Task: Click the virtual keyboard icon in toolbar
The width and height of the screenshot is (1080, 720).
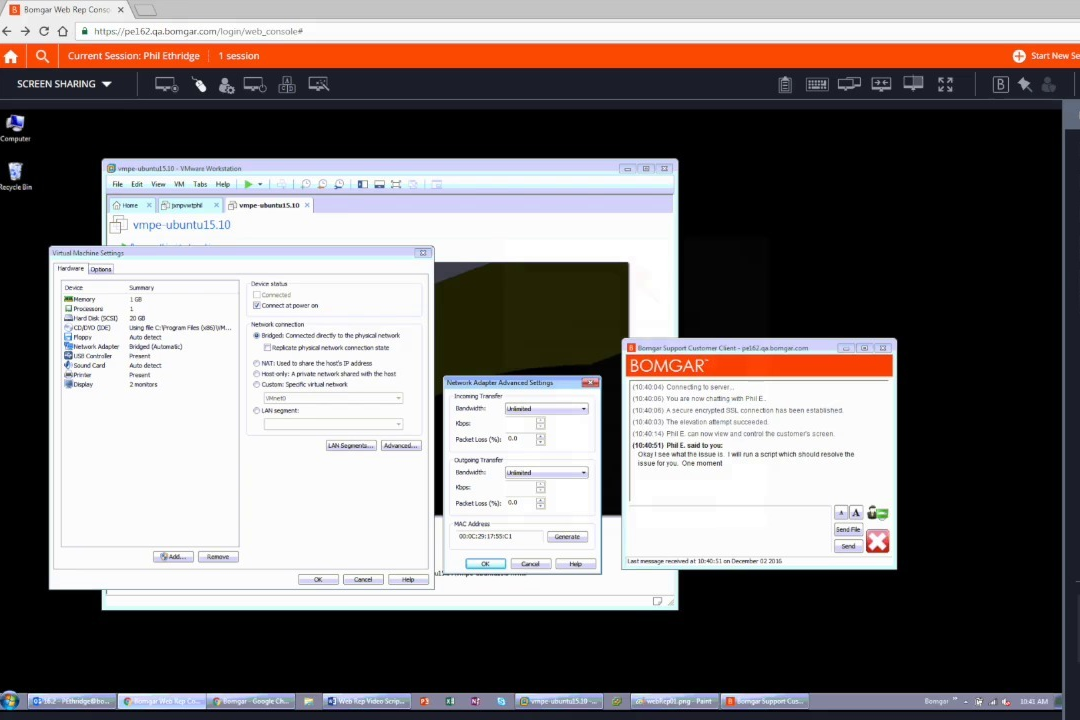Action: point(817,85)
